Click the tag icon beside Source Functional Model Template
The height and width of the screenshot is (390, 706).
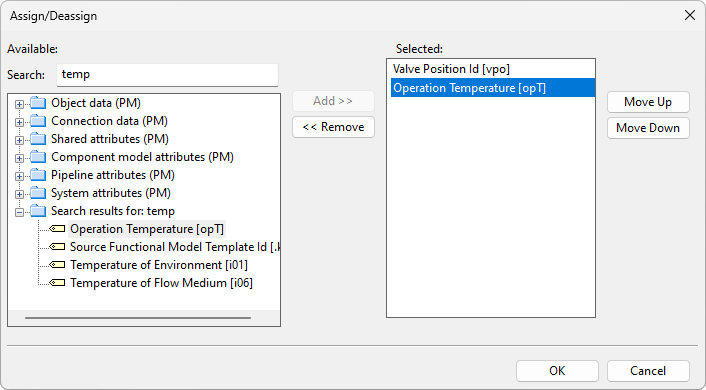[57, 247]
